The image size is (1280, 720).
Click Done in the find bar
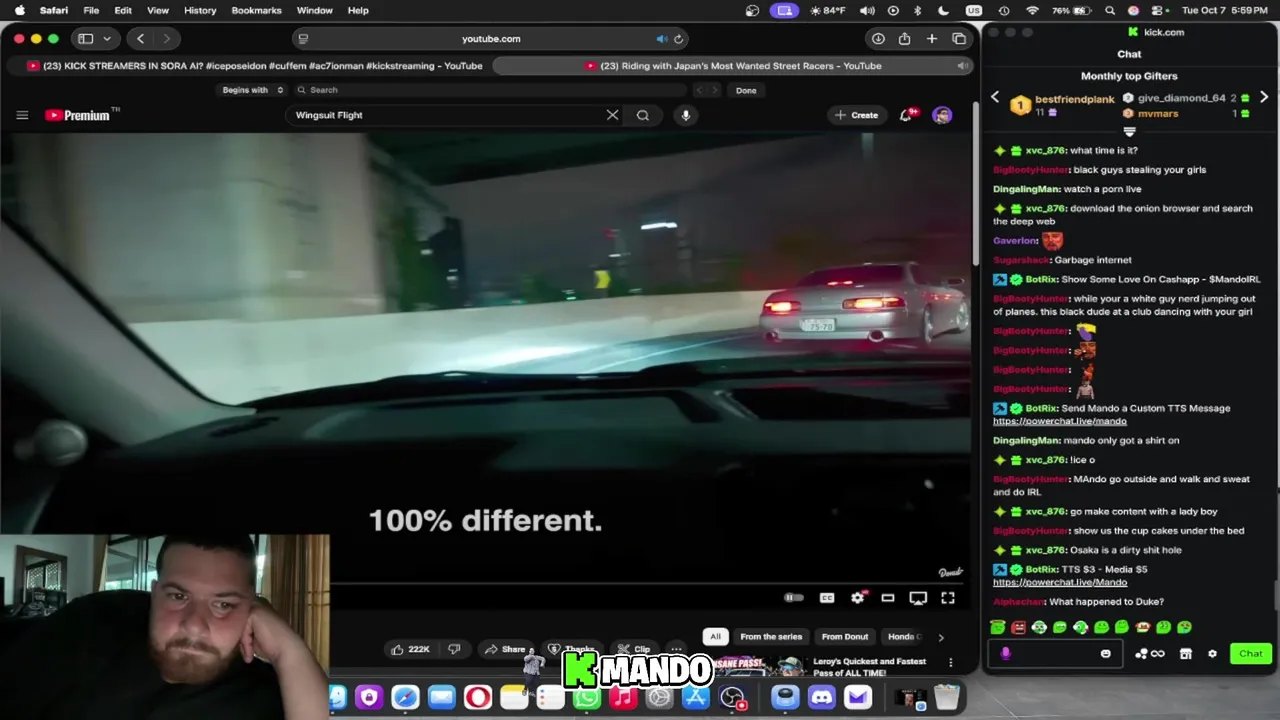pos(746,90)
